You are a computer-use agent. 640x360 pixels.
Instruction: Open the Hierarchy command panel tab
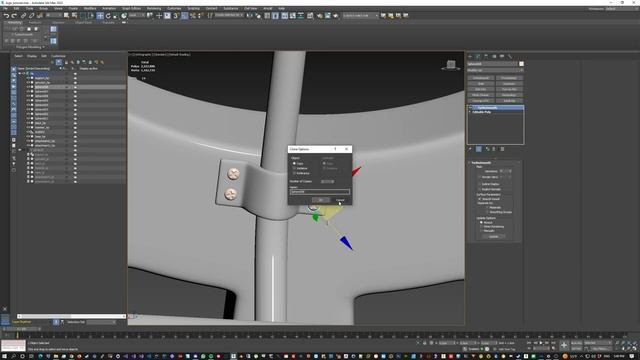click(x=486, y=56)
